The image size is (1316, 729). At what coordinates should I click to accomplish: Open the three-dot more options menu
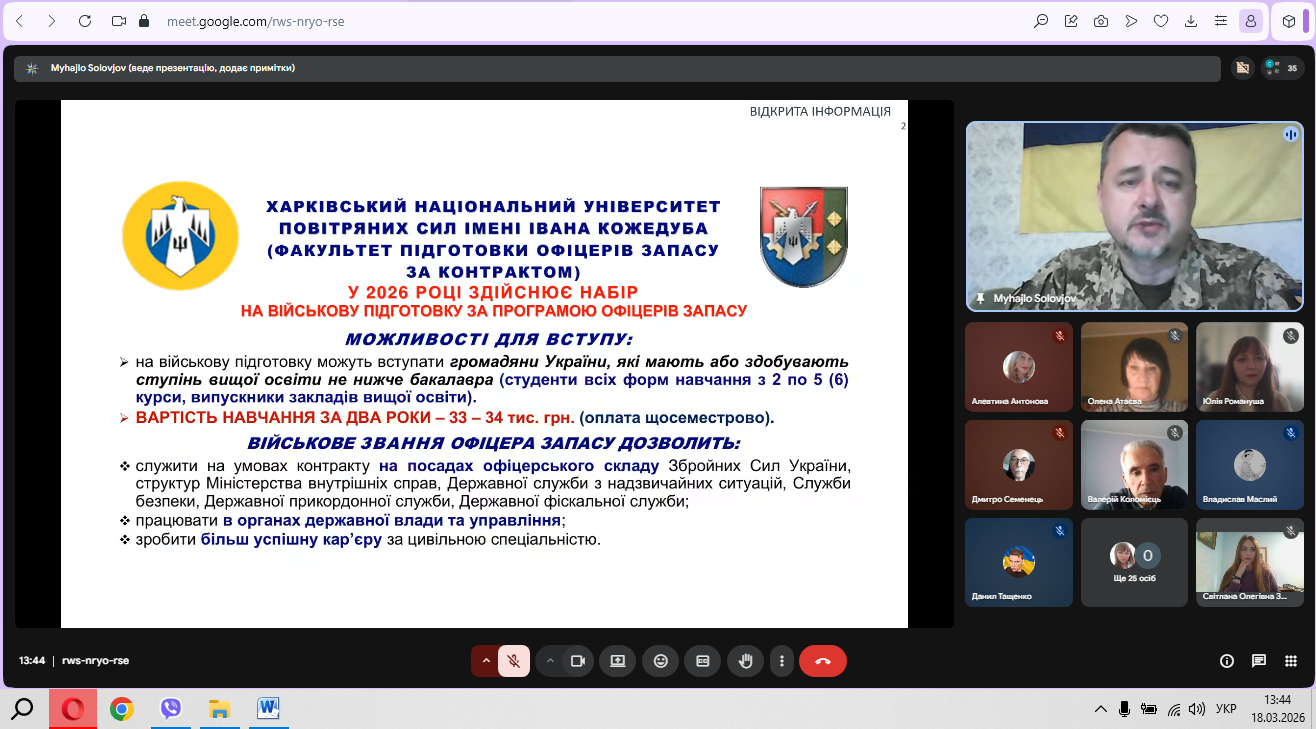coord(781,661)
